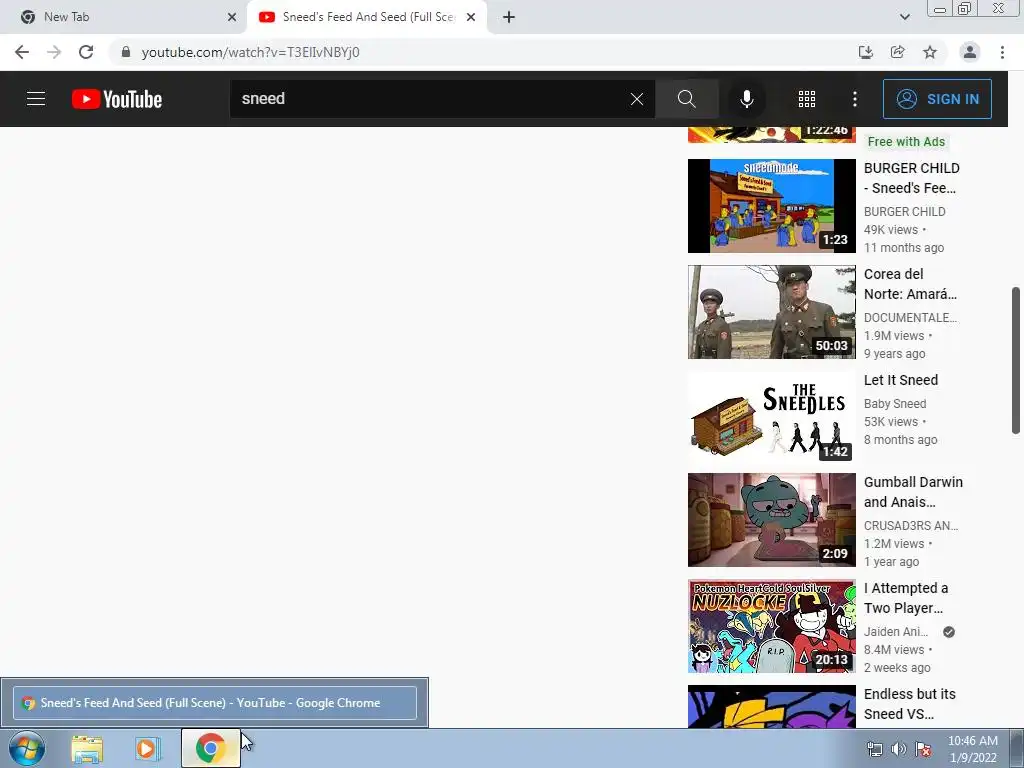Click the magnifying glass search button
Viewport: 1024px width, 768px height.
[686, 99]
